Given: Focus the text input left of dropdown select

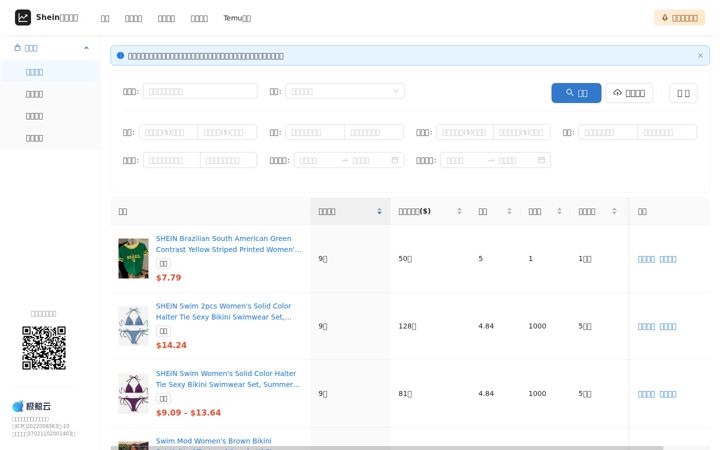Looking at the screenshot, I should 200,91.
